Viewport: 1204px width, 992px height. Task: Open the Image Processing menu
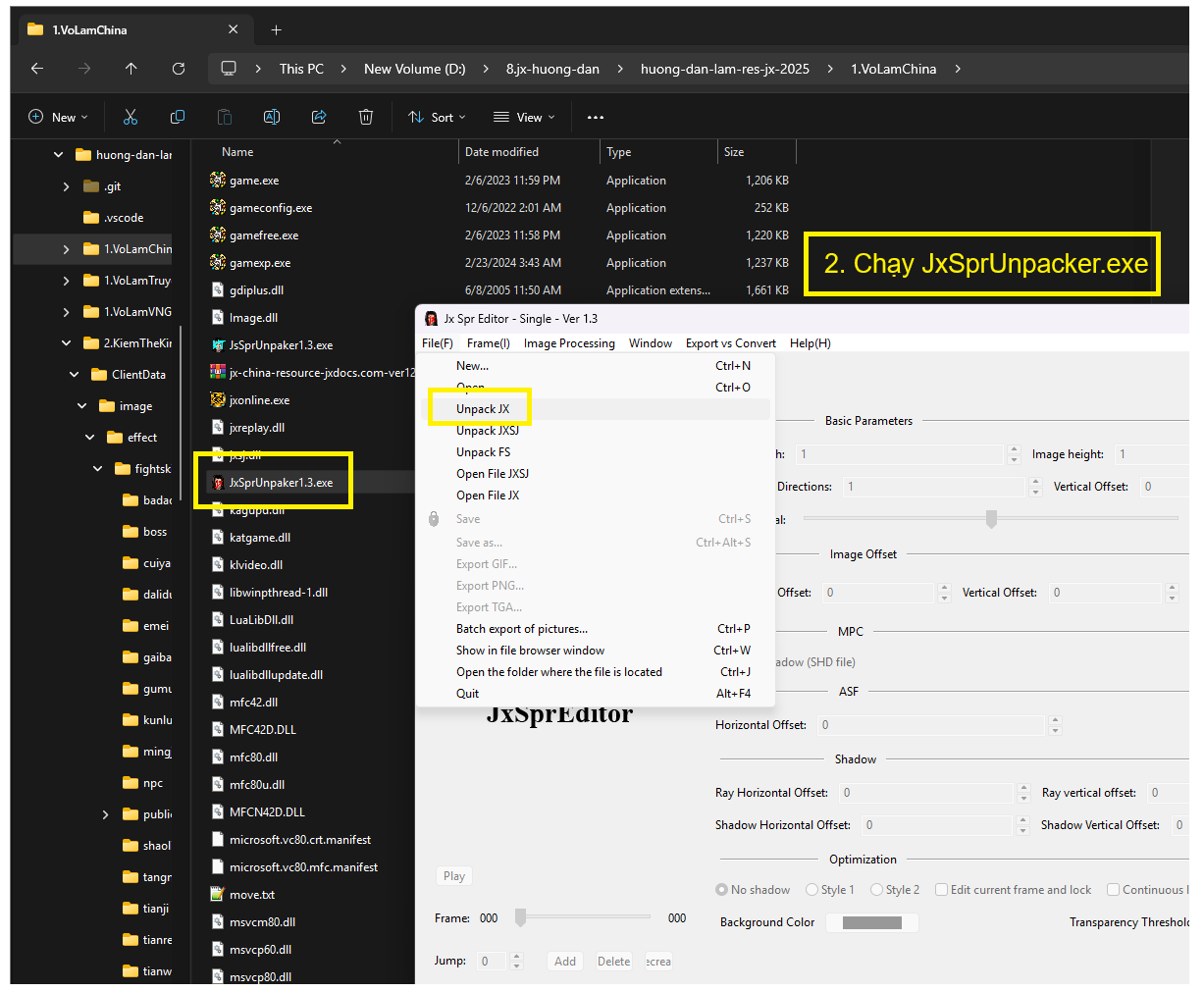click(x=569, y=343)
